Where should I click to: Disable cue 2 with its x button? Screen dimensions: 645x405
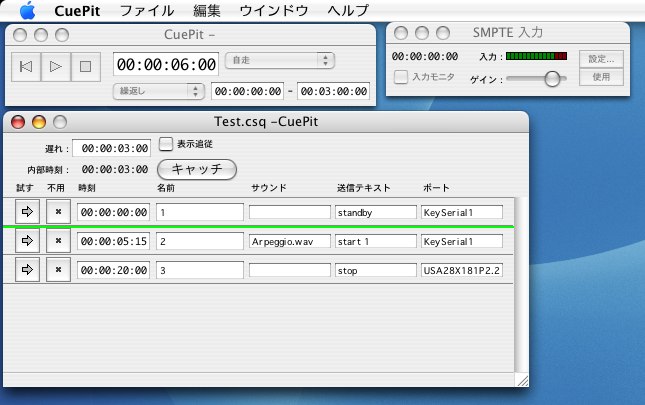(58, 241)
